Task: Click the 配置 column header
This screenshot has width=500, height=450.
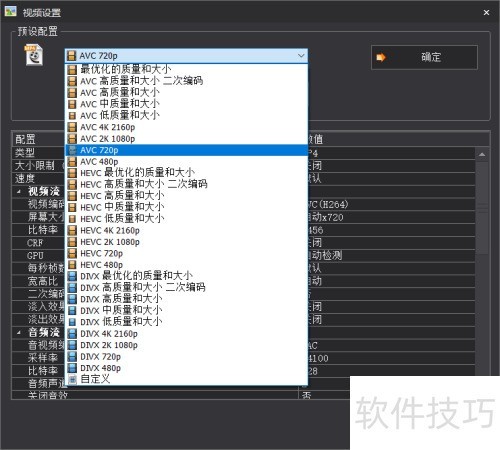Action: click(x=25, y=139)
